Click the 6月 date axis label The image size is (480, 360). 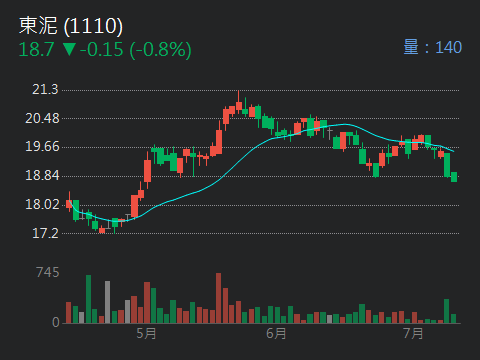tap(276, 333)
